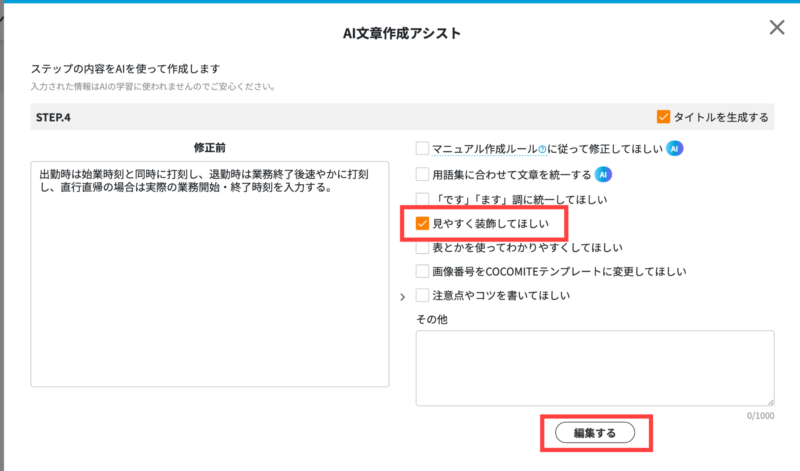Click the STEP.4 header label
The image size is (800, 471).
(x=53, y=117)
